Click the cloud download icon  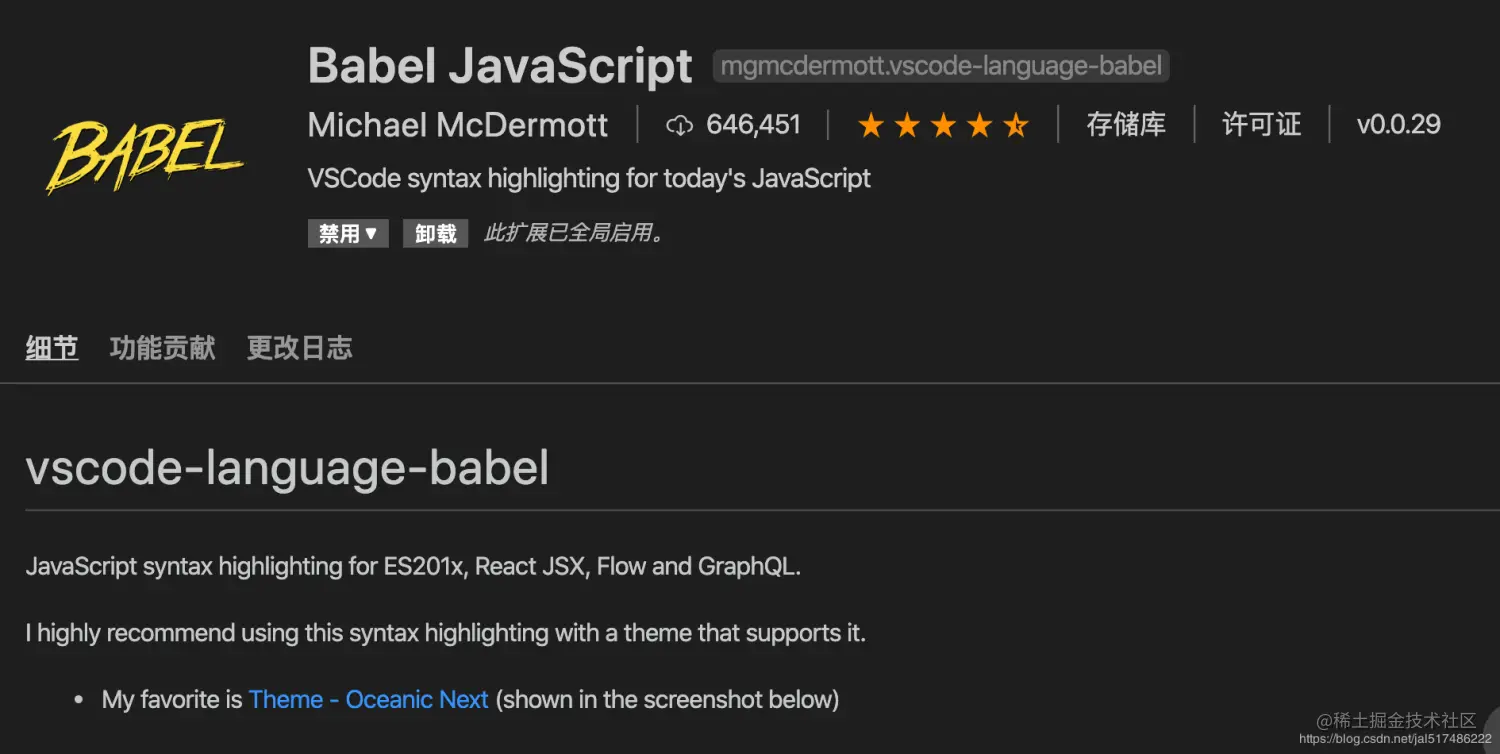(x=679, y=125)
